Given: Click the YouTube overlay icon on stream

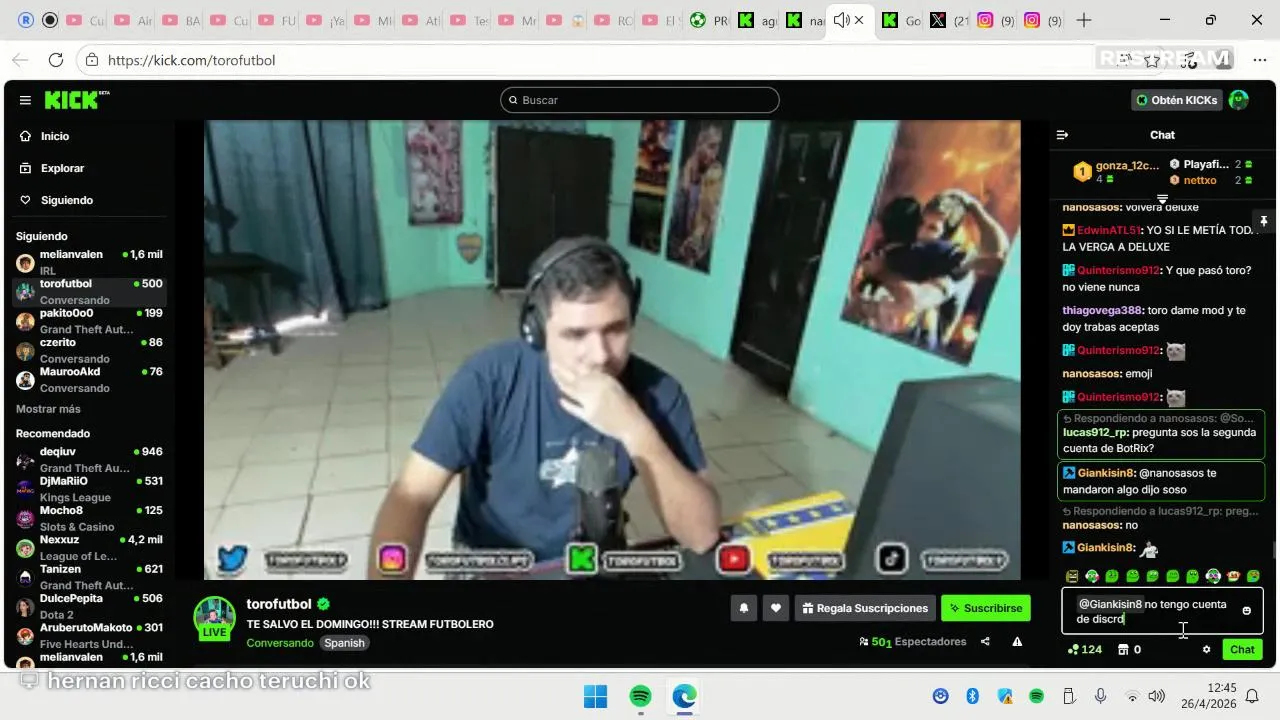Looking at the screenshot, I should [734, 560].
